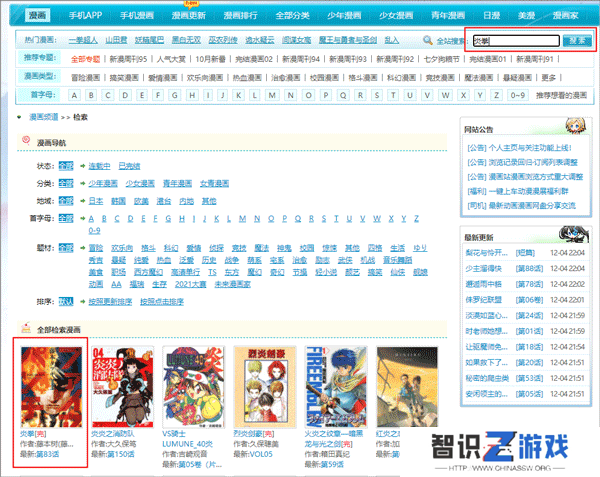Open the VS骑士 LUMUNE_40炎 cover thumbnail
The width and height of the screenshot is (600, 477).
[194, 387]
